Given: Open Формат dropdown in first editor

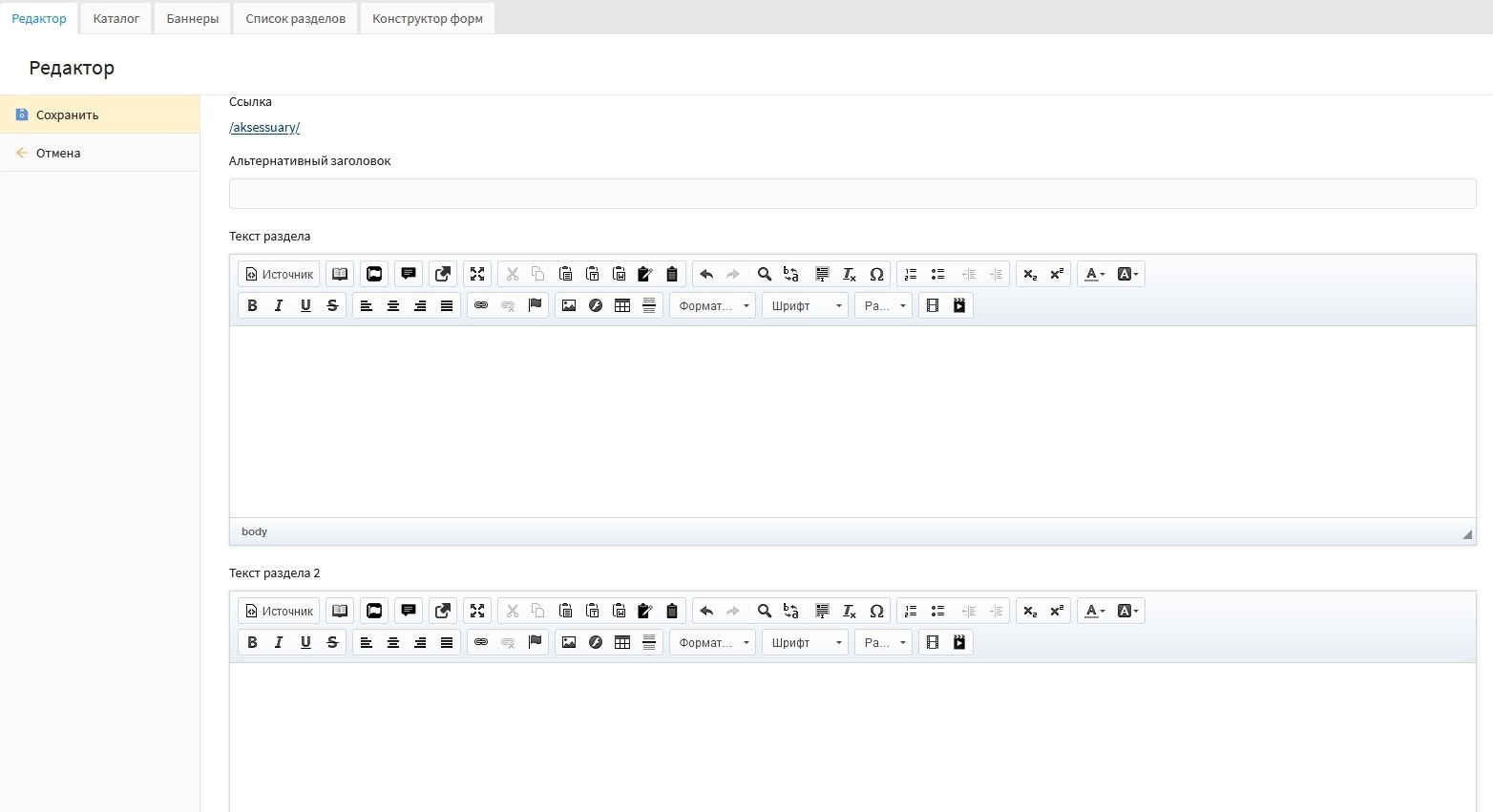Looking at the screenshot, I should coord(712,305).
